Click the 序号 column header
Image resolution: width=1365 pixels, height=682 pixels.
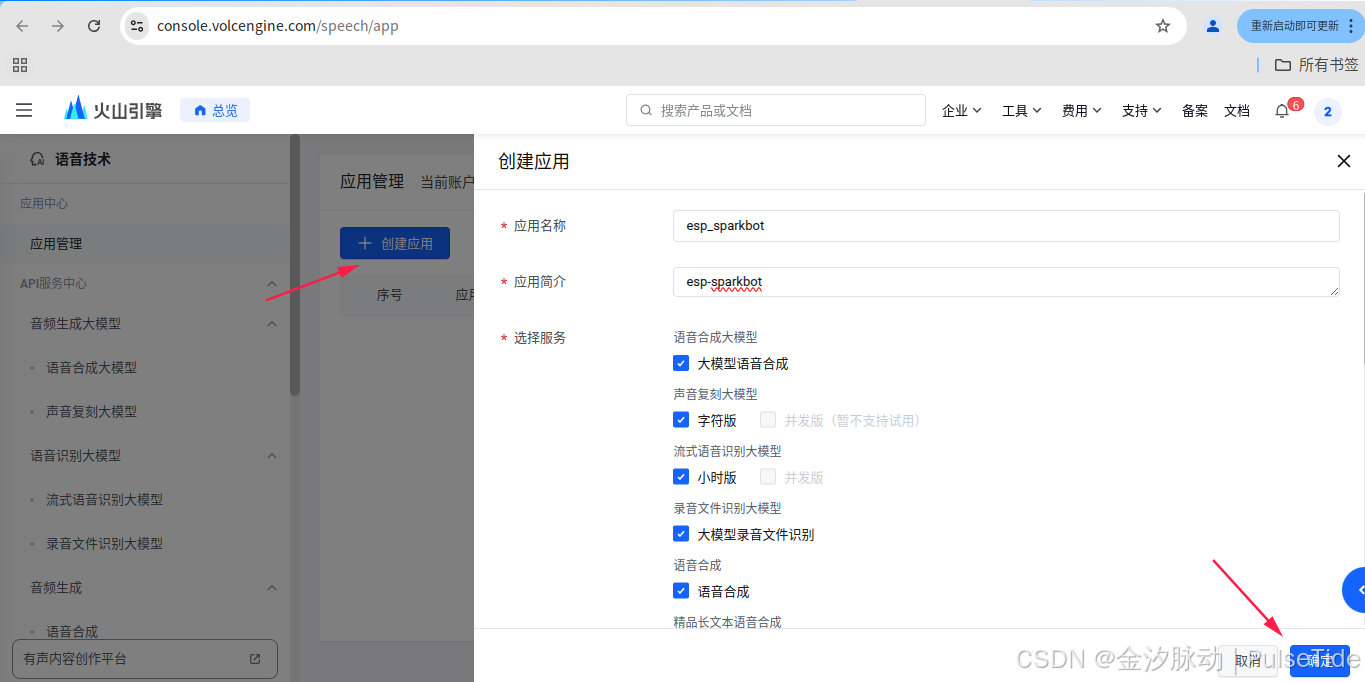(389, 295)
